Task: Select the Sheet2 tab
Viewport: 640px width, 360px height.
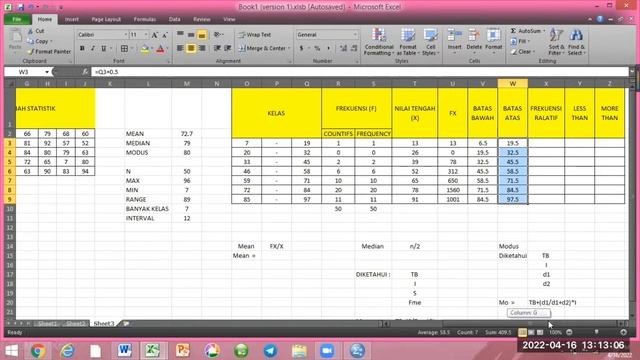Action: click(76, 324)
